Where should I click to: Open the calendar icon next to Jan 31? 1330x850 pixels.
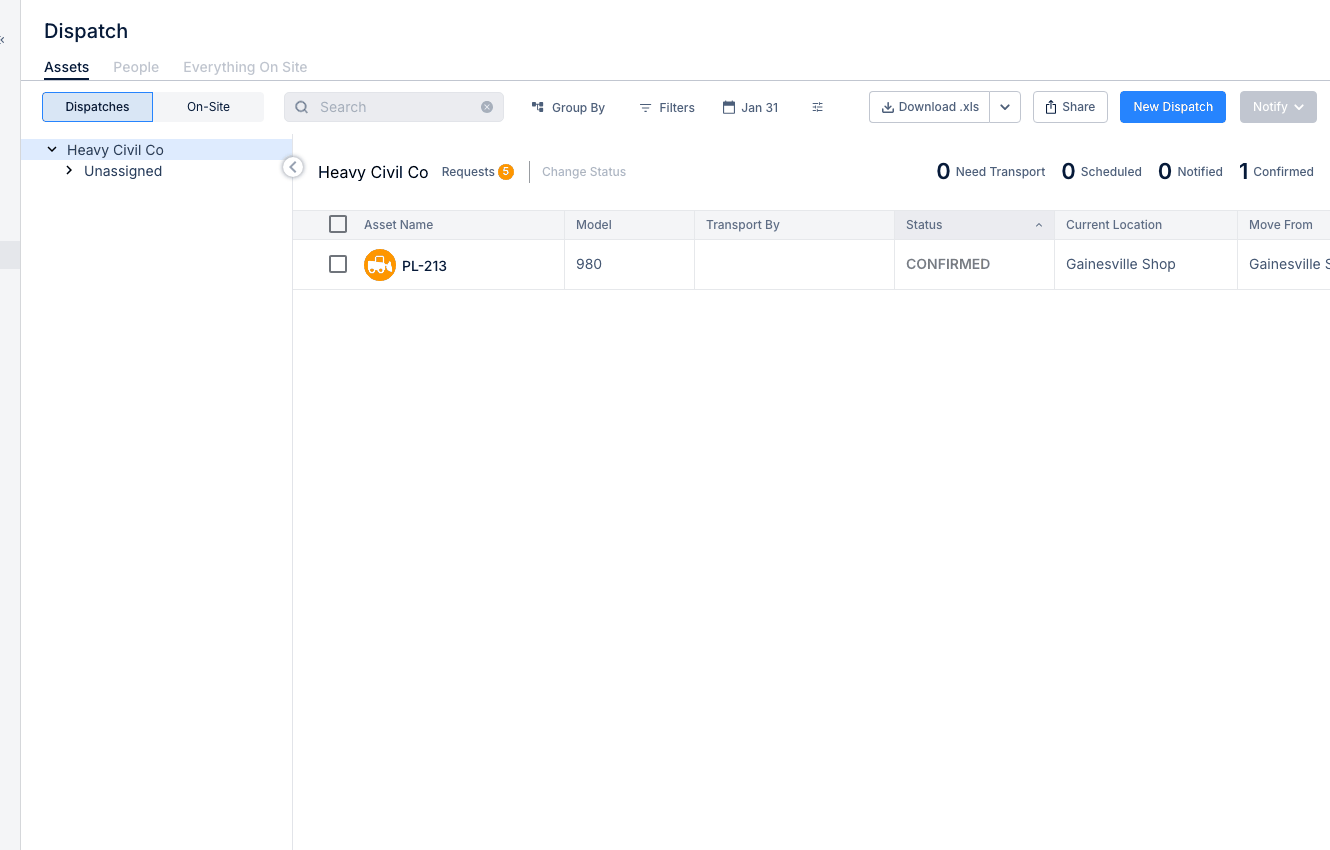click(x=729, y=107)
